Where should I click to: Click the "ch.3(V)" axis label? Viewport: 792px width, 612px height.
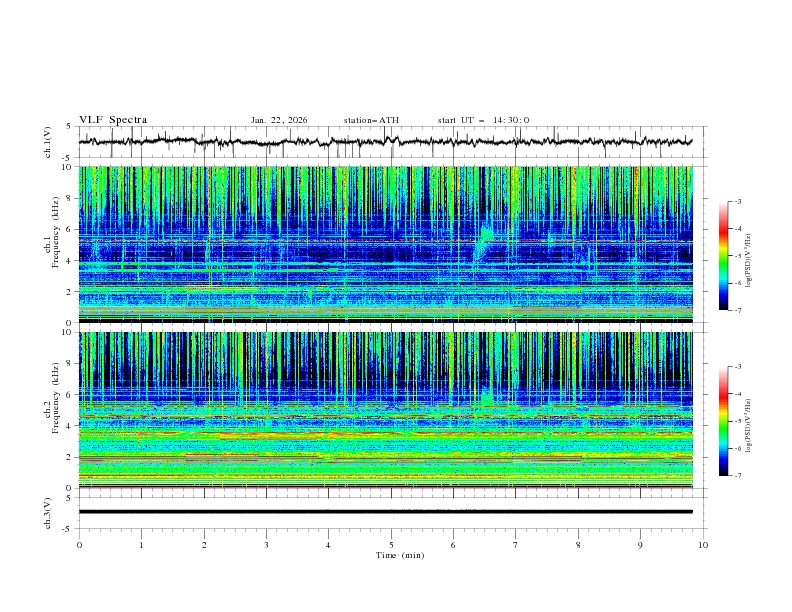point(48,513)
